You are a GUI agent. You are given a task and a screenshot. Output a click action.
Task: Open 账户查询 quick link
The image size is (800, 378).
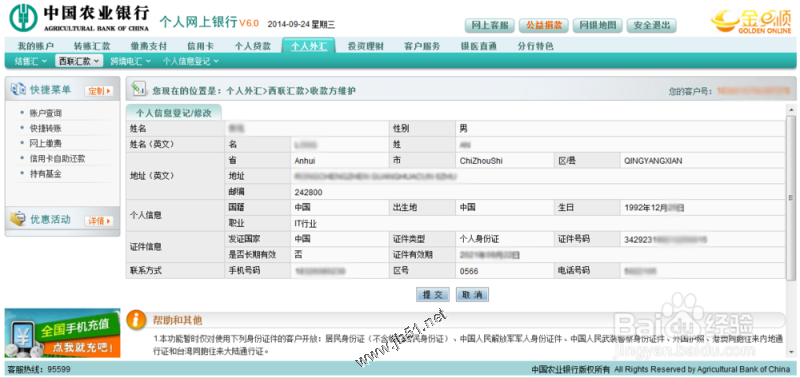[x=45, y=113]
